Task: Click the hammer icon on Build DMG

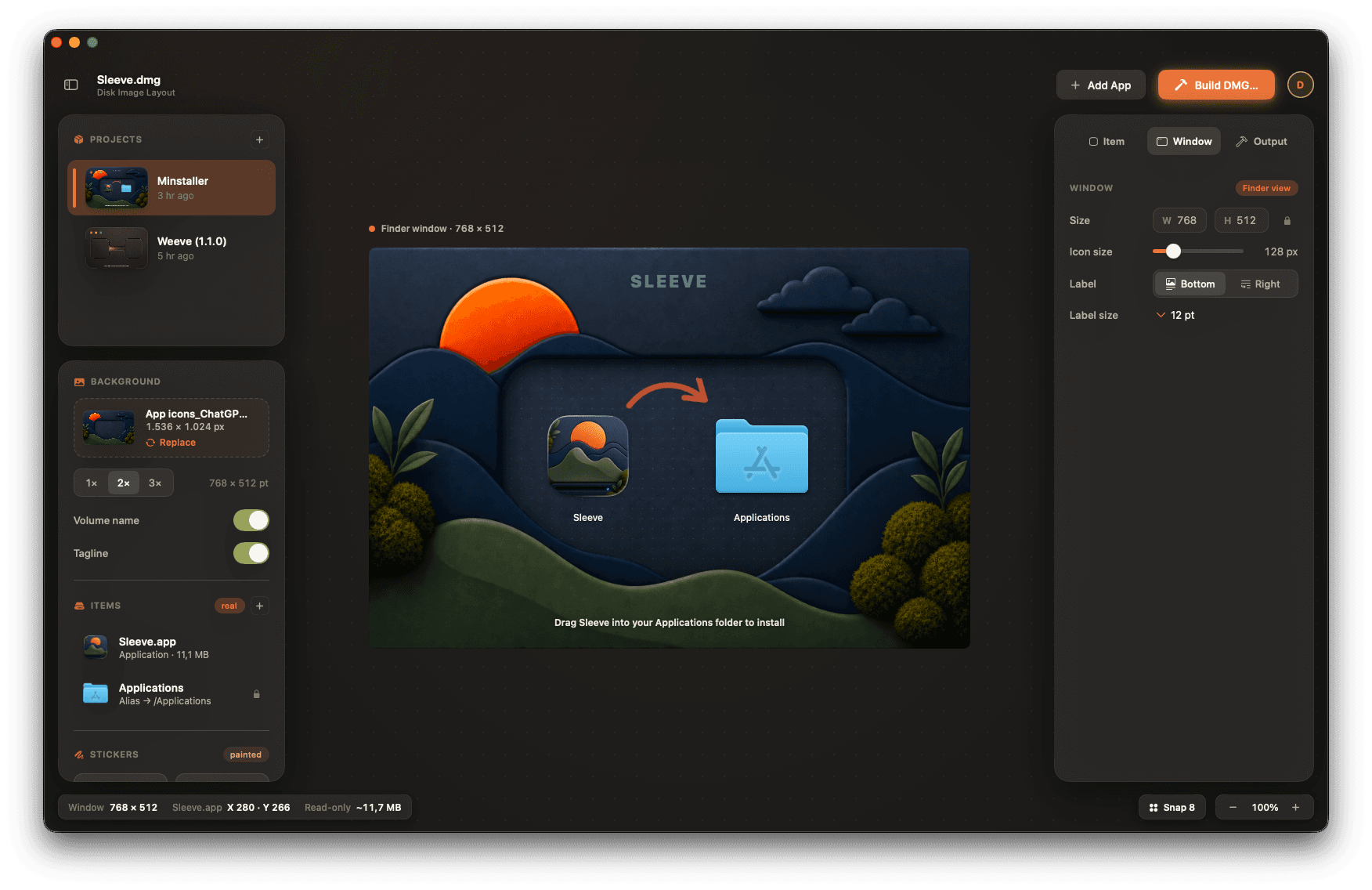Action: pos(1180,85)
